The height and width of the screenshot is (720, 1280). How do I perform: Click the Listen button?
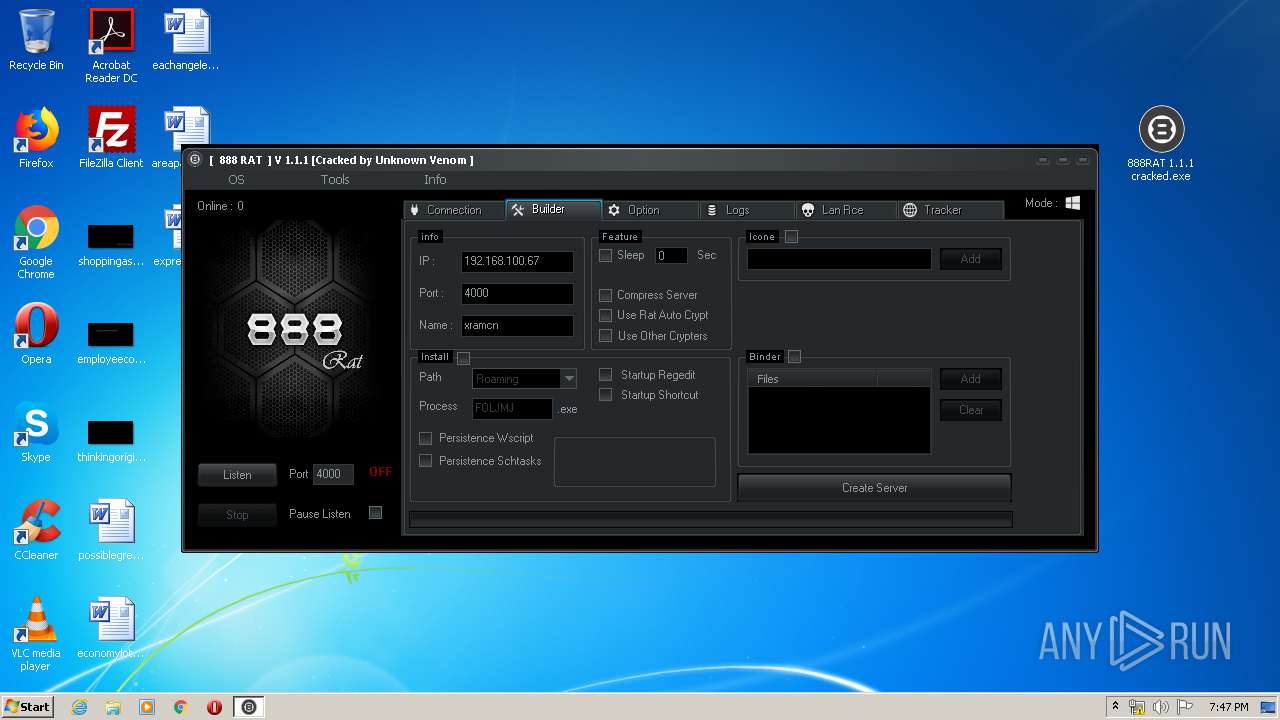(x=237, y=475)
